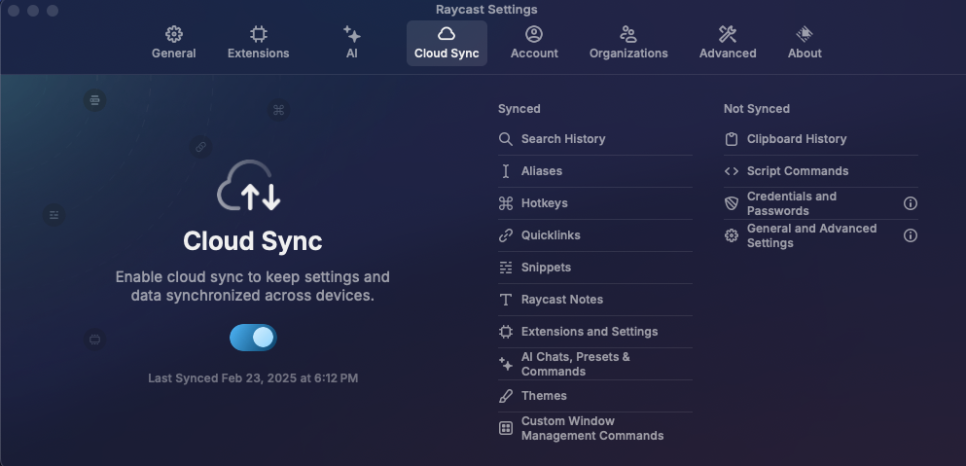Click the large cloud sync arrows icon

(250, 186)
